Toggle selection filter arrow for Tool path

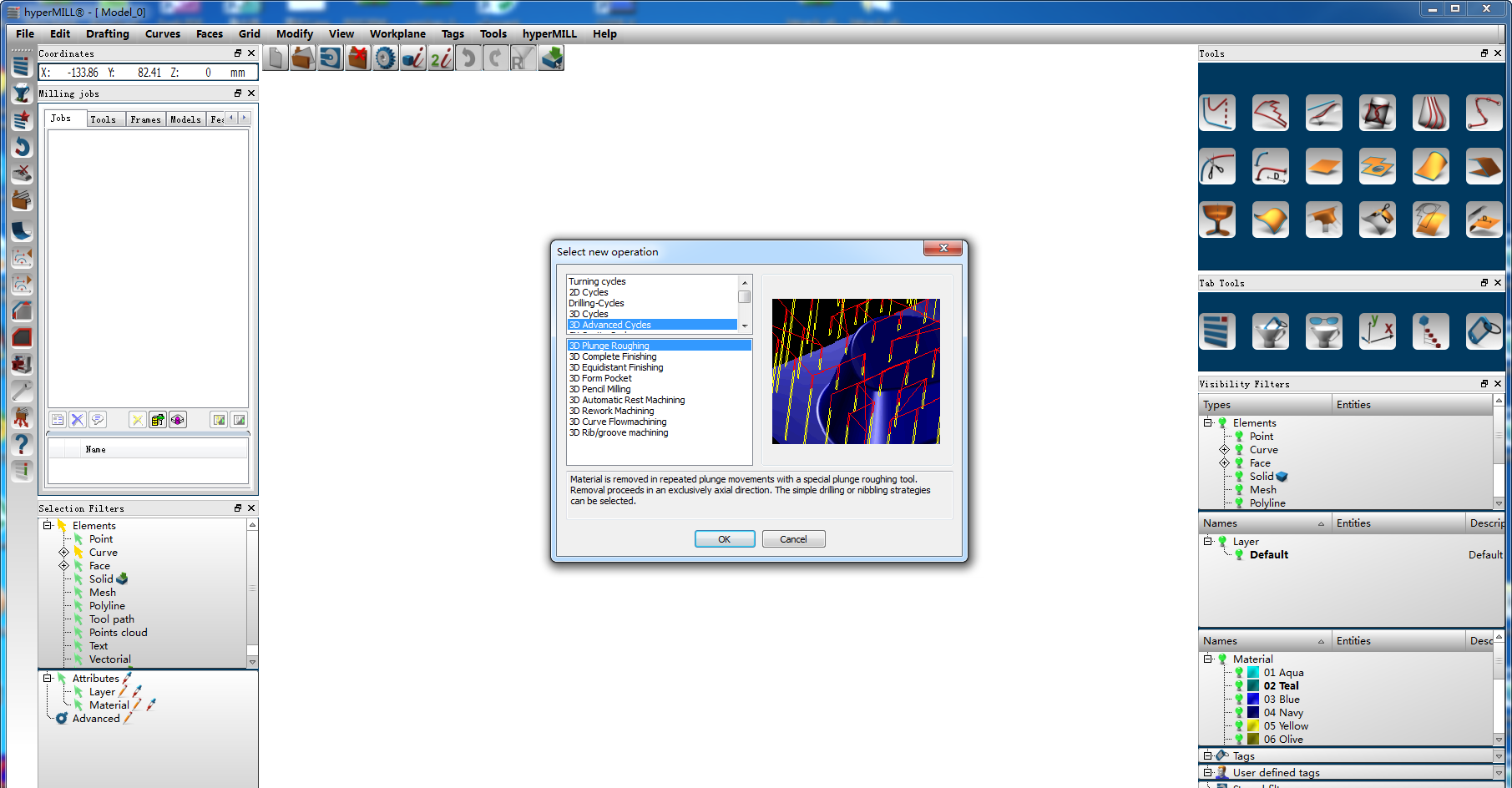click(x=78, y=619)
